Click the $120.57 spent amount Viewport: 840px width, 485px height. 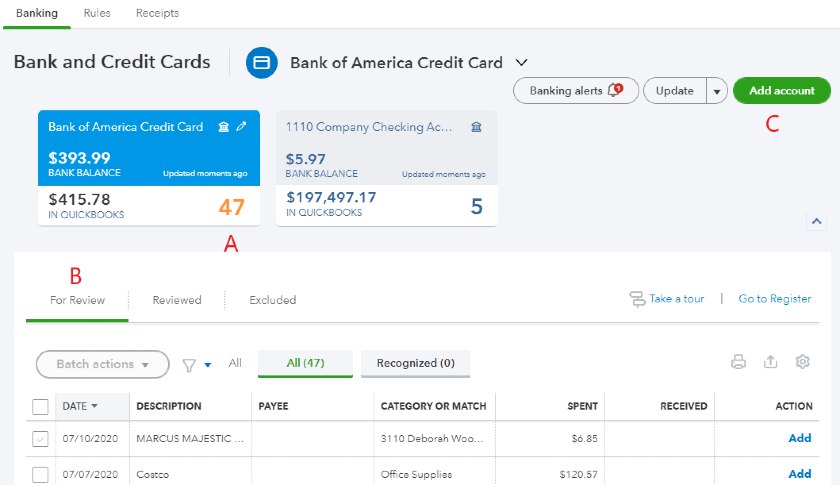pos(579,474)
